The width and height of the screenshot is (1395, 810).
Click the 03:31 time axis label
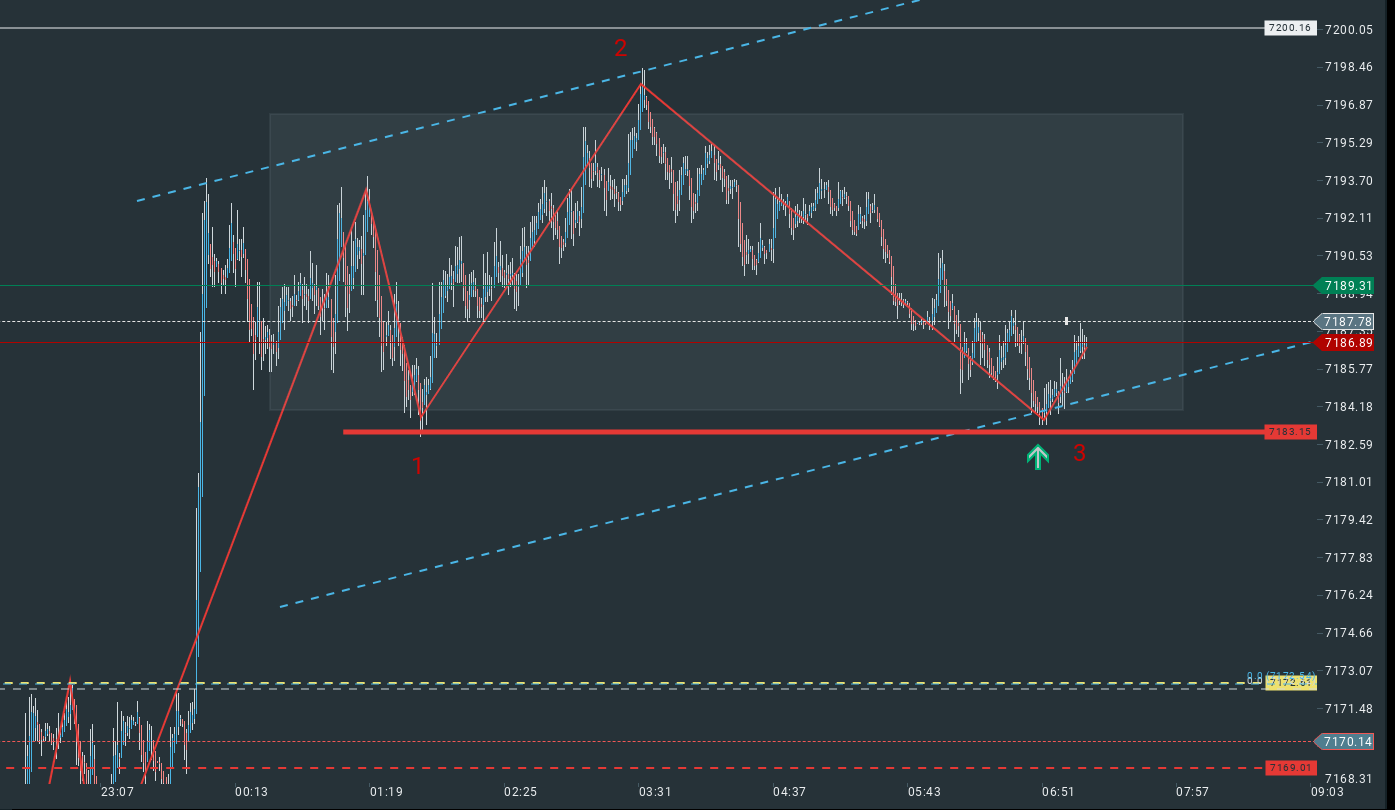(655, 792)
